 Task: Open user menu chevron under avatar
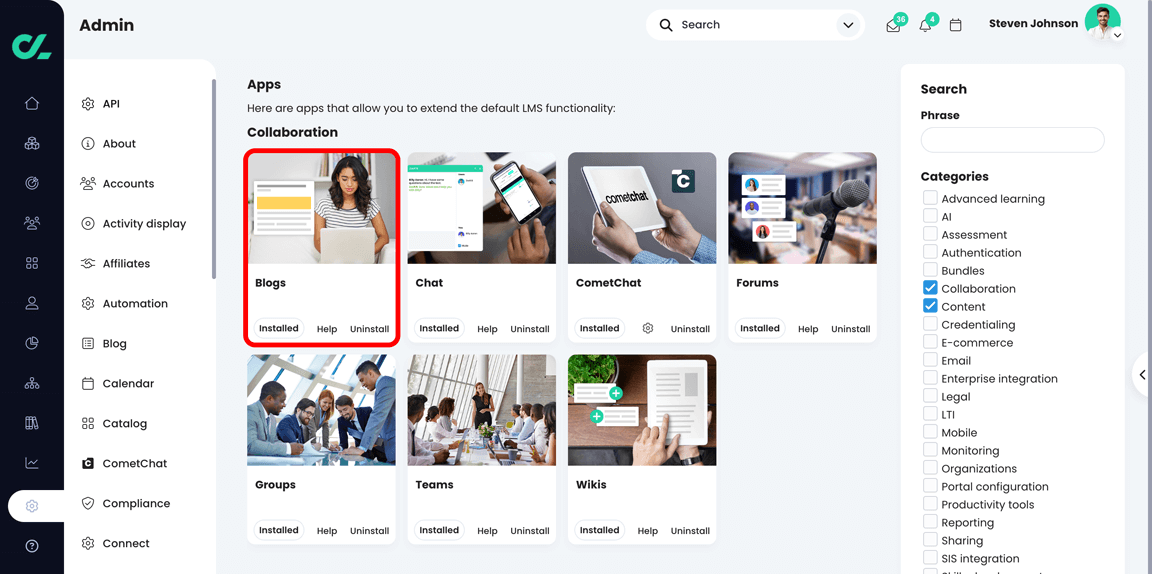(1117, 35)
